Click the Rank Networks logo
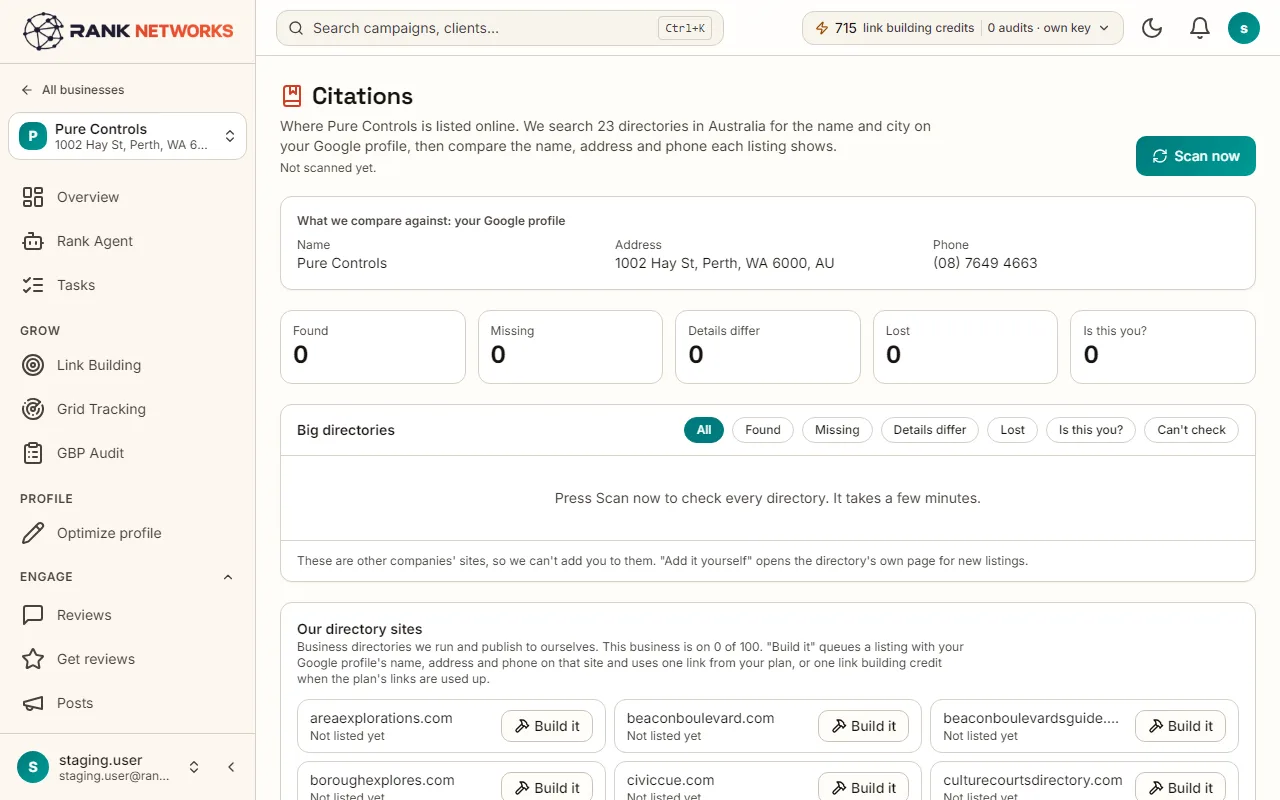This screenshot has height=800, width=1280. [128, 31]
